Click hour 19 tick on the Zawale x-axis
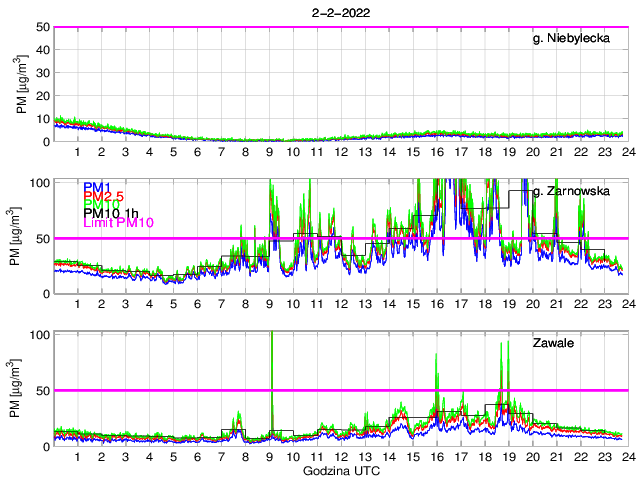Viewport: 640px width, 480px height. 508,457
